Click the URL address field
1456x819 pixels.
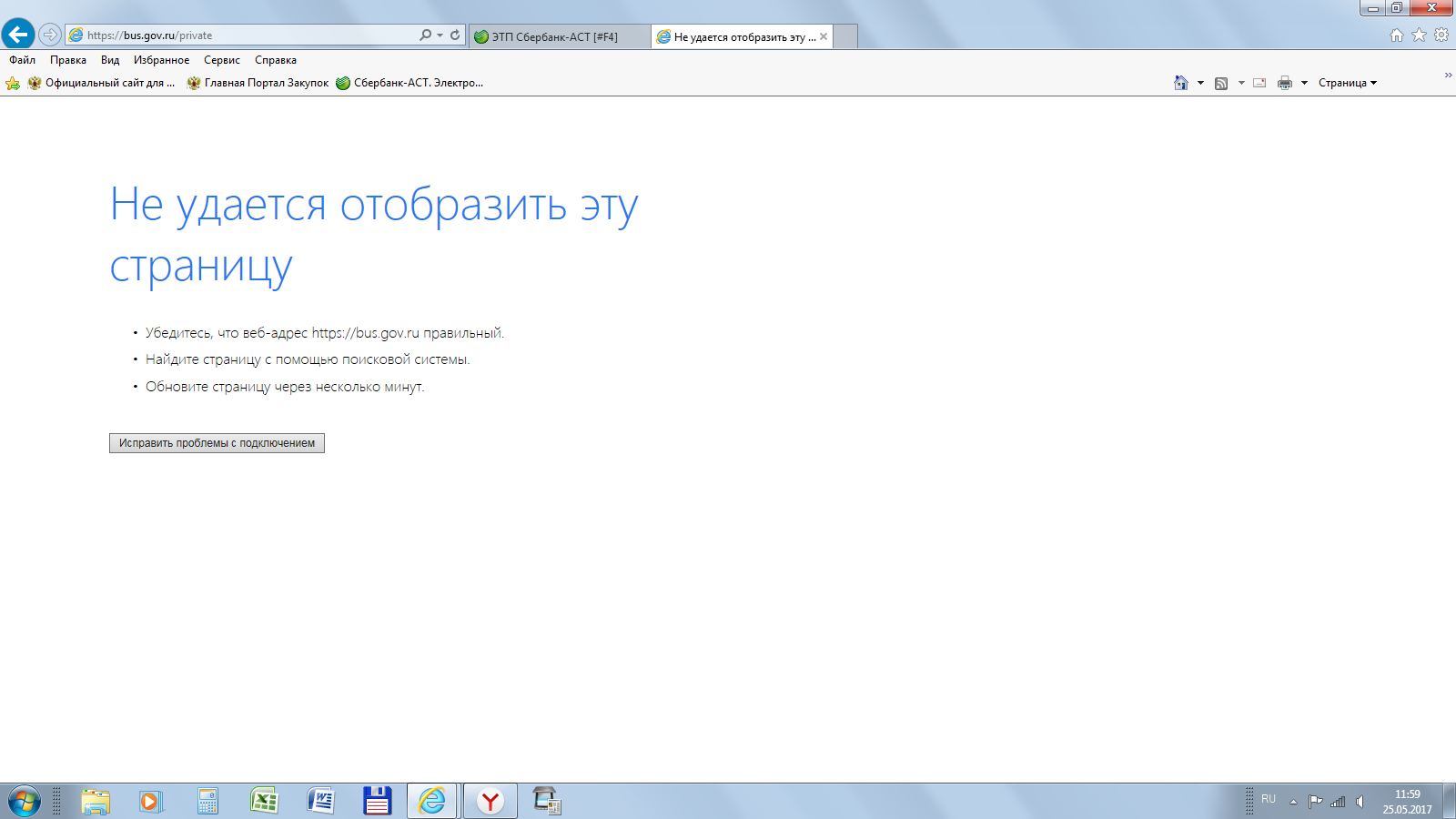(x=246, y=35)
